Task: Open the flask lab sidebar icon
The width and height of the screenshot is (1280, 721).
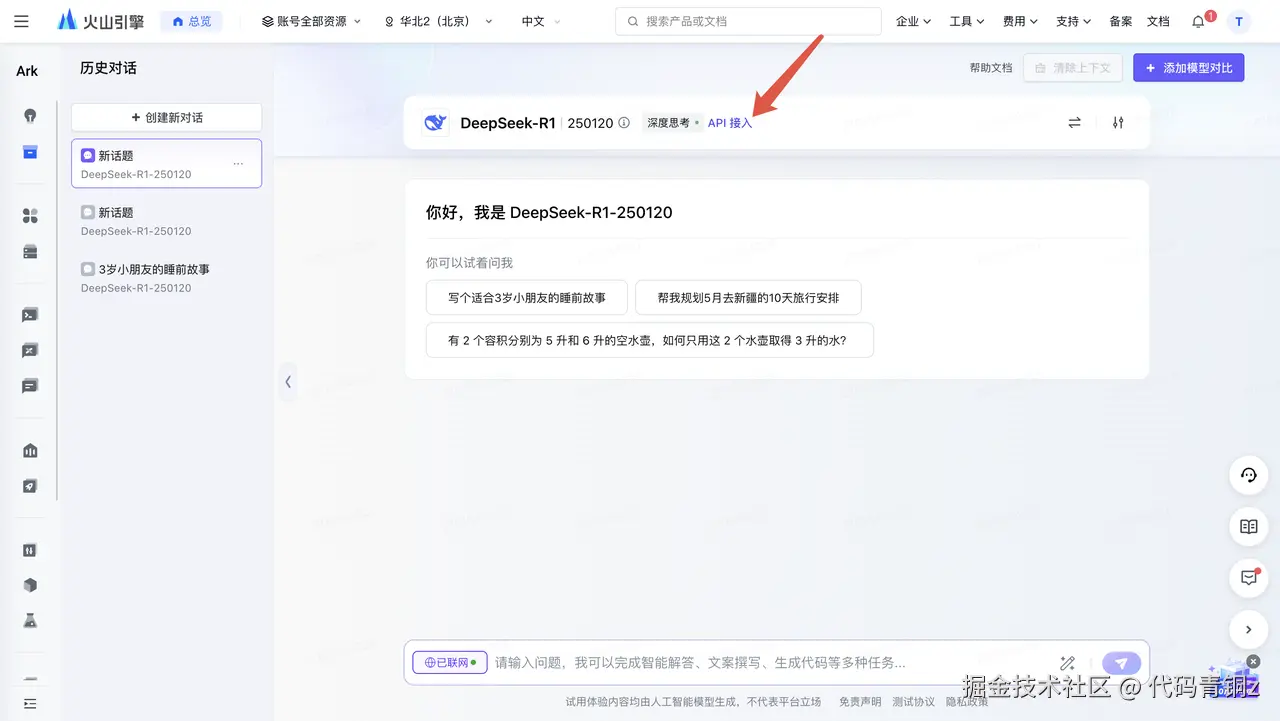Action: pos(30,621)
